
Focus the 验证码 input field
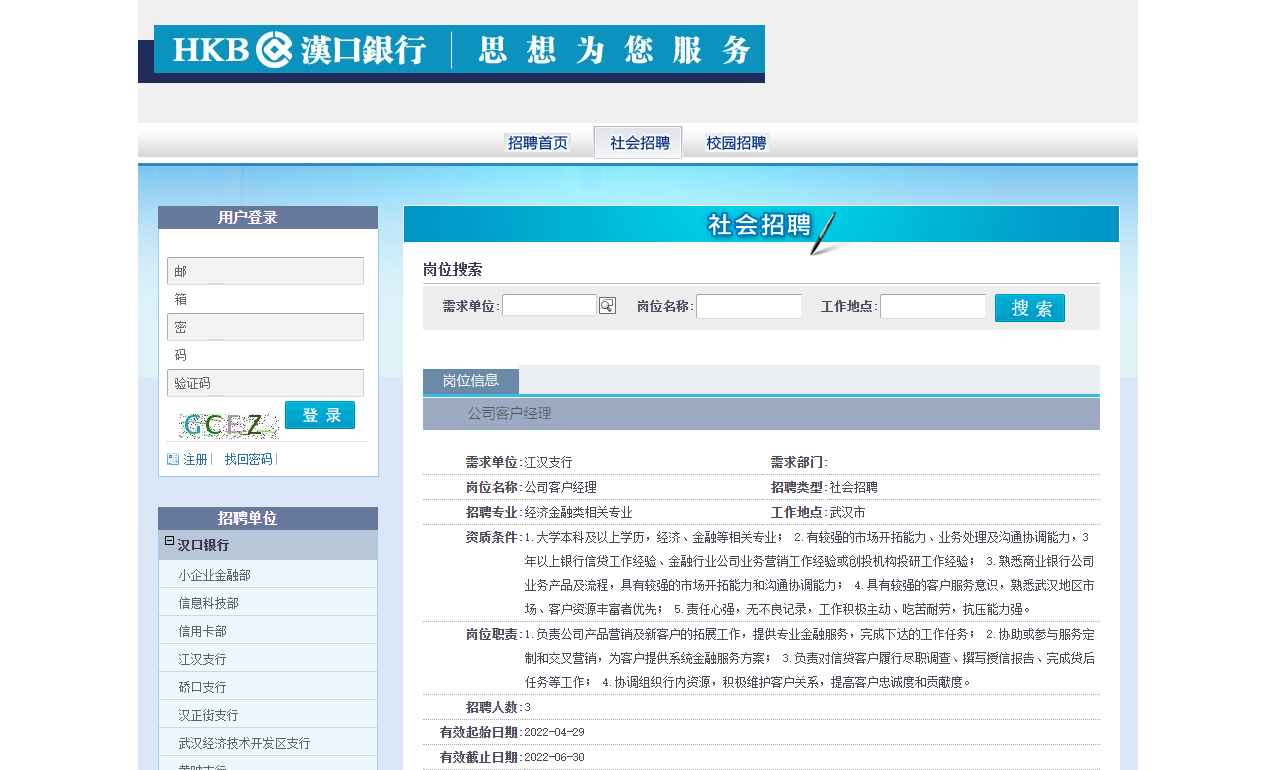point(265,383)
